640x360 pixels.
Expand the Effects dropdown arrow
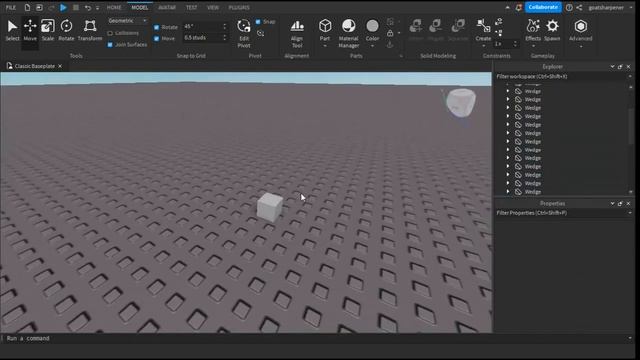533,46
